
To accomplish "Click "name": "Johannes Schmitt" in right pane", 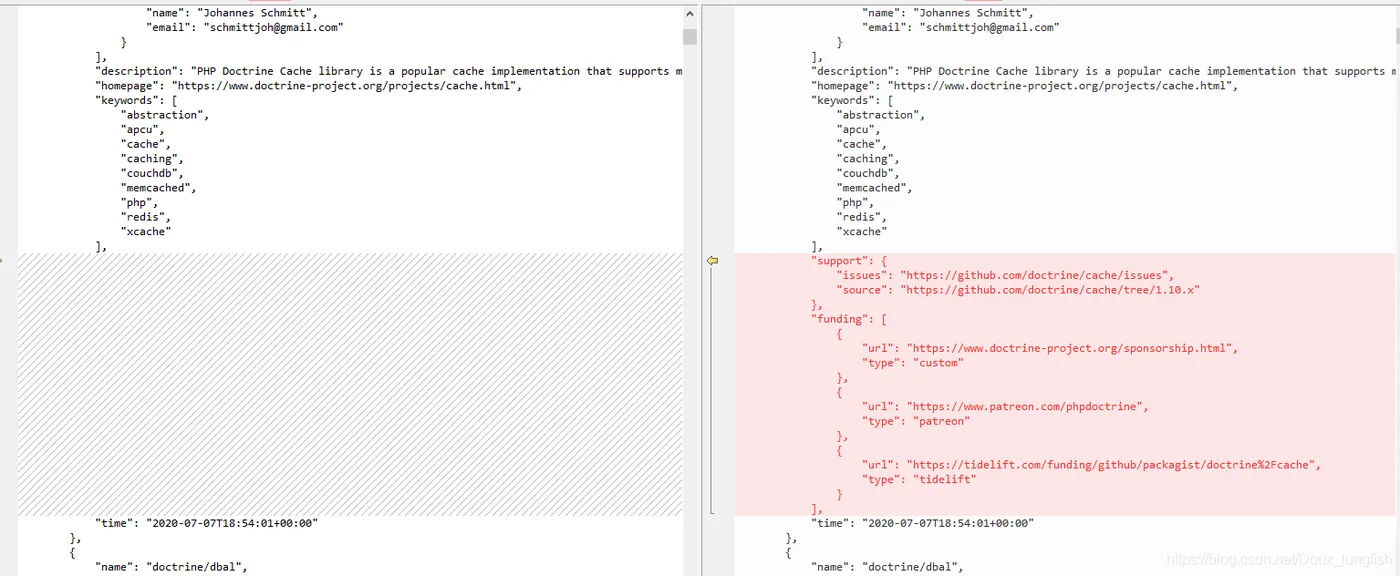I will 948,13.
